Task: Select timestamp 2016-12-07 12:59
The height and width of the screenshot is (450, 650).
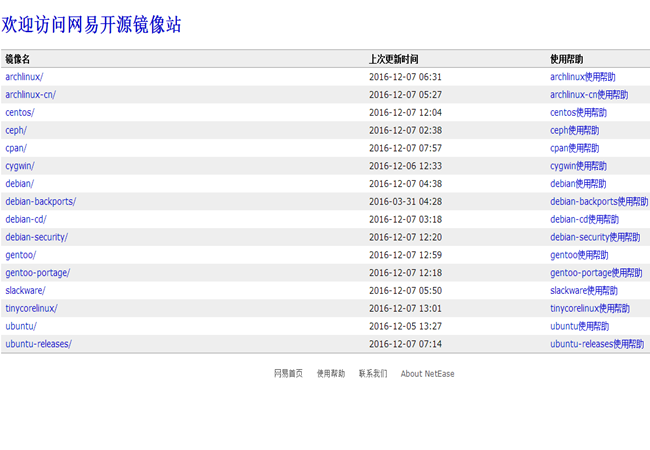Action: pos(405,255)
